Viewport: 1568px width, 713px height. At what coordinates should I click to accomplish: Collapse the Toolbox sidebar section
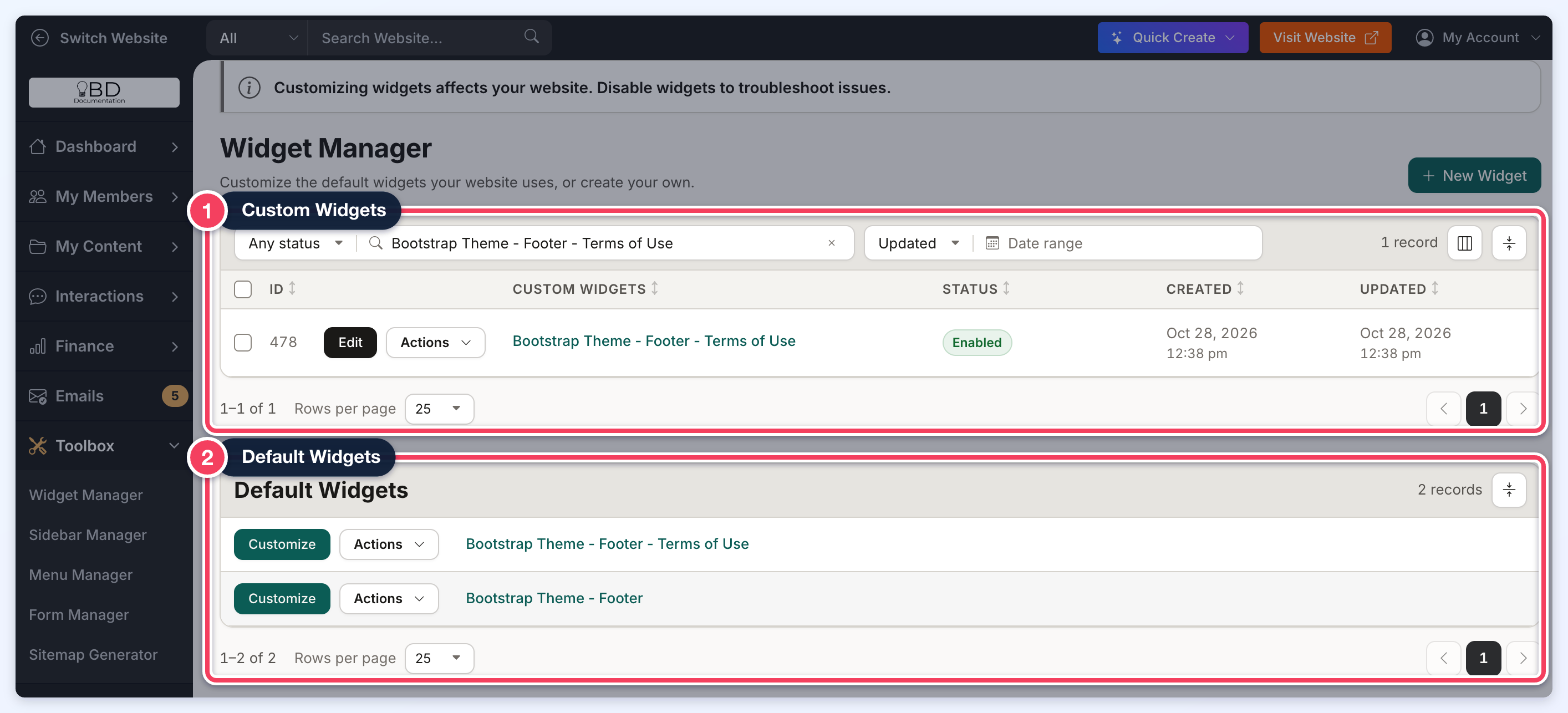coord(104,446)
